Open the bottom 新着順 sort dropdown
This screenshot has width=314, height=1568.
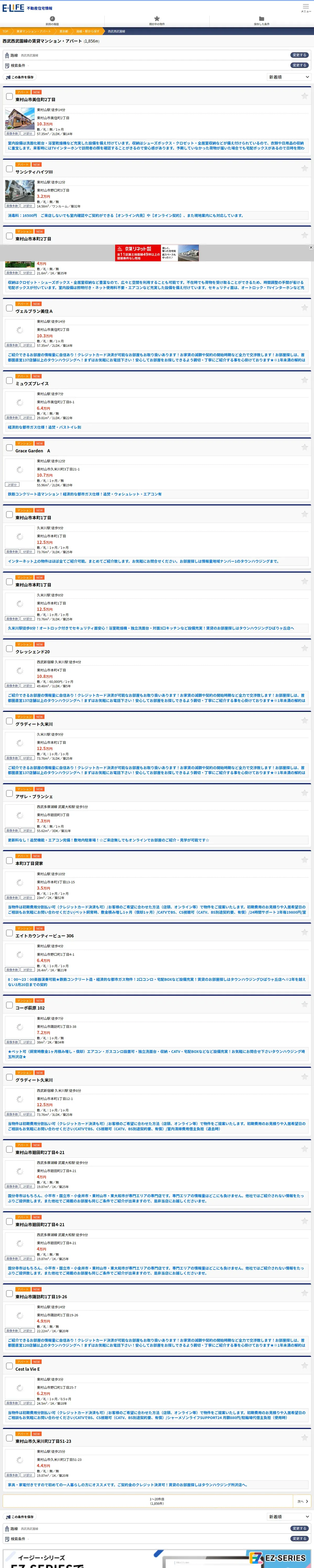tap(289, 1517)
